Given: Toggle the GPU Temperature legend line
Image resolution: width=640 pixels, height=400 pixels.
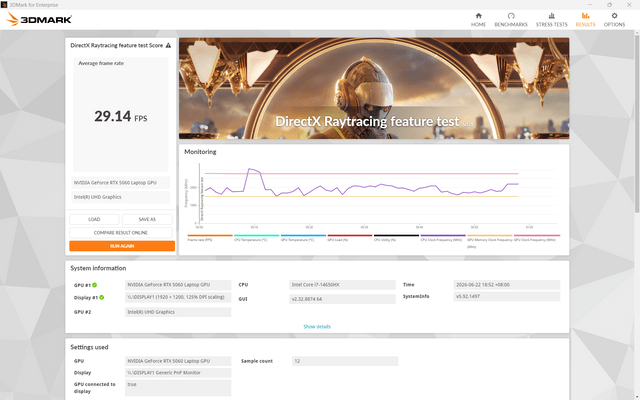Looking at the screenshot, I should pos(303,238).
